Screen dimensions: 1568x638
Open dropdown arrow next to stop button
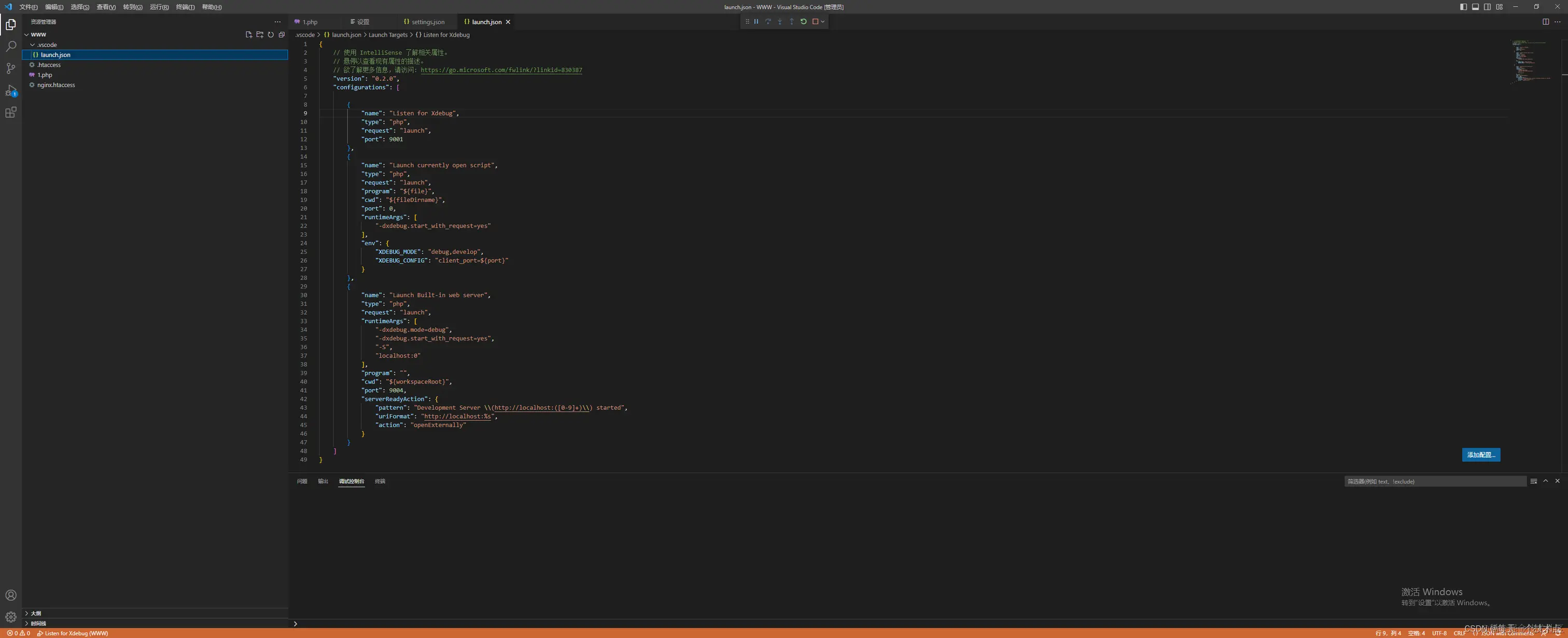pyautogui.click(x=823, y=21)
